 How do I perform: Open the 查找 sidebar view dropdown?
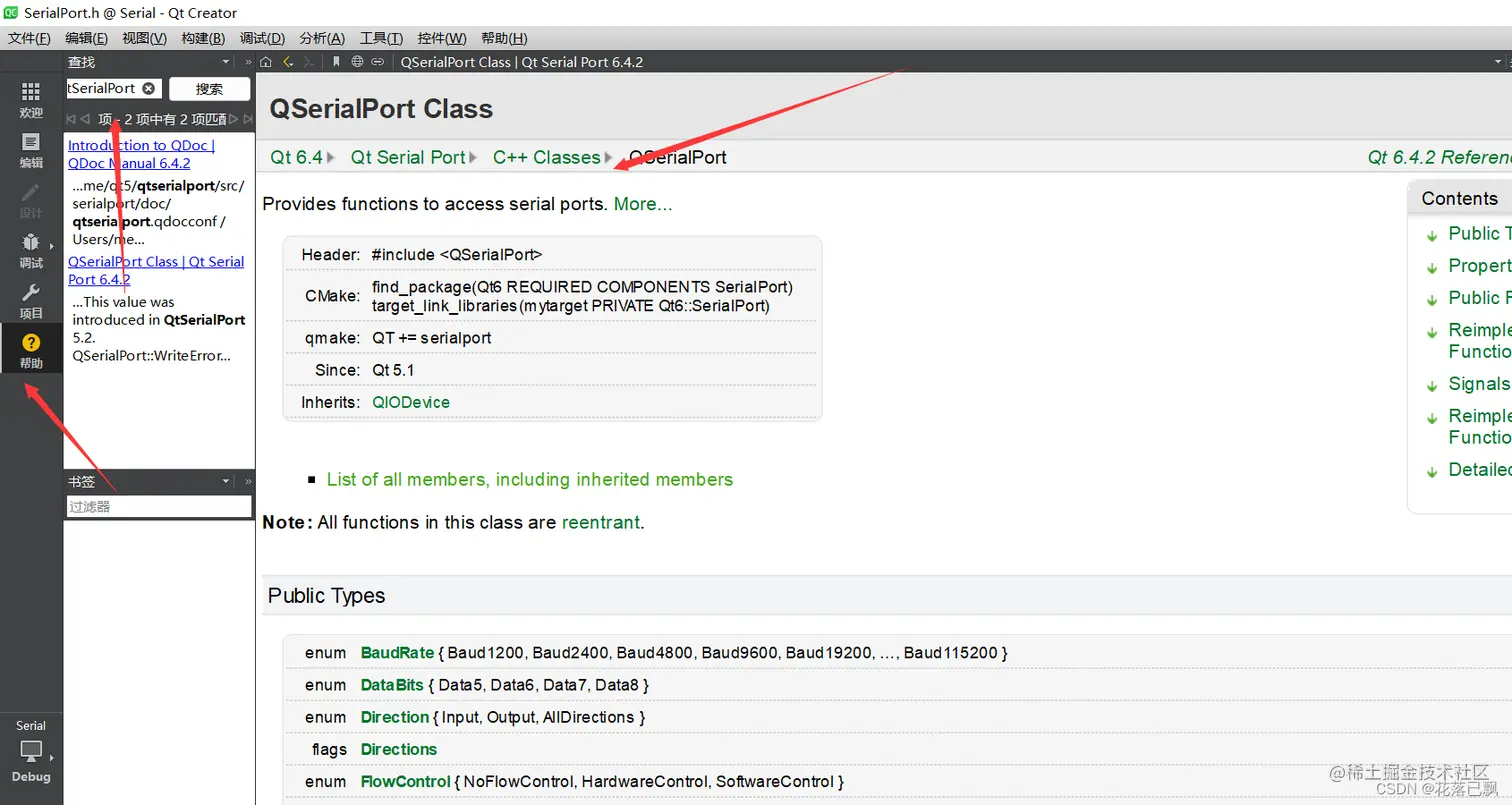[225, 62]
